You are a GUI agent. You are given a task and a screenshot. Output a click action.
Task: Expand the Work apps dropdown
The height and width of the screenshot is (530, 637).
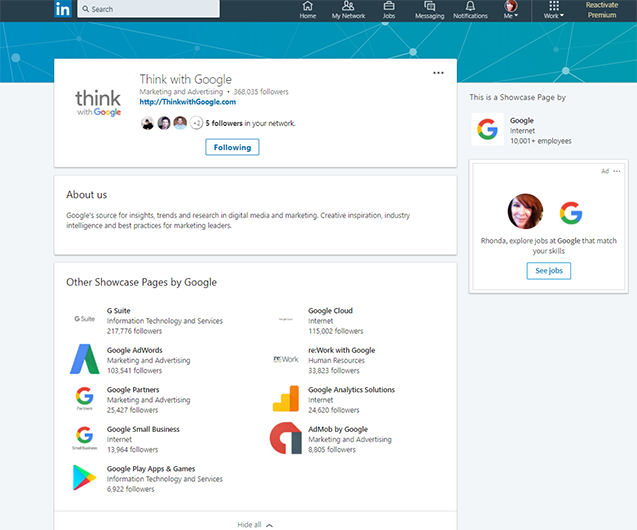(554, 10)
